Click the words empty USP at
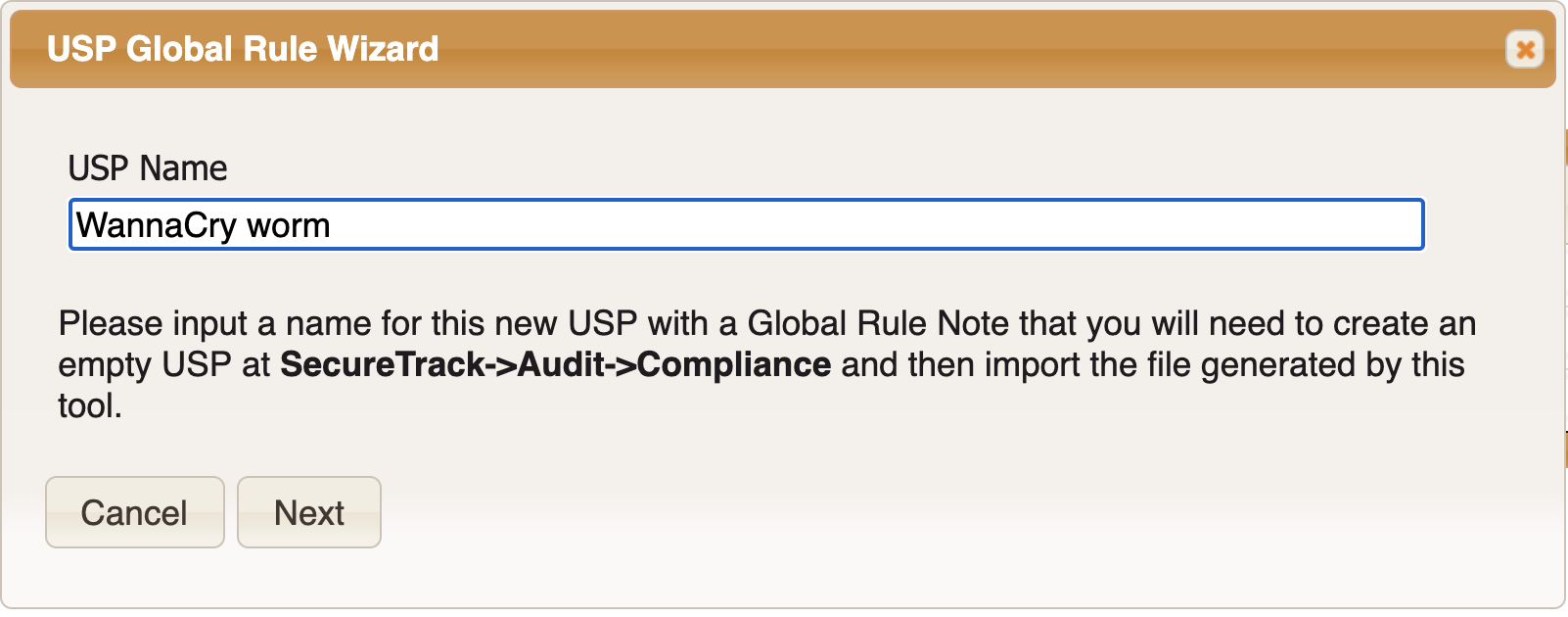 pyautogui.click(x=163, y=365)
